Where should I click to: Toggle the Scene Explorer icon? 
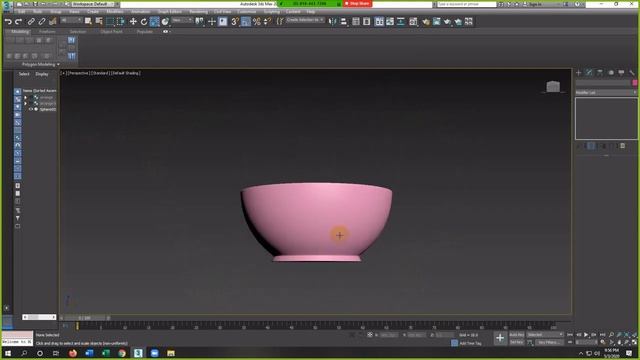click(356, 22)
